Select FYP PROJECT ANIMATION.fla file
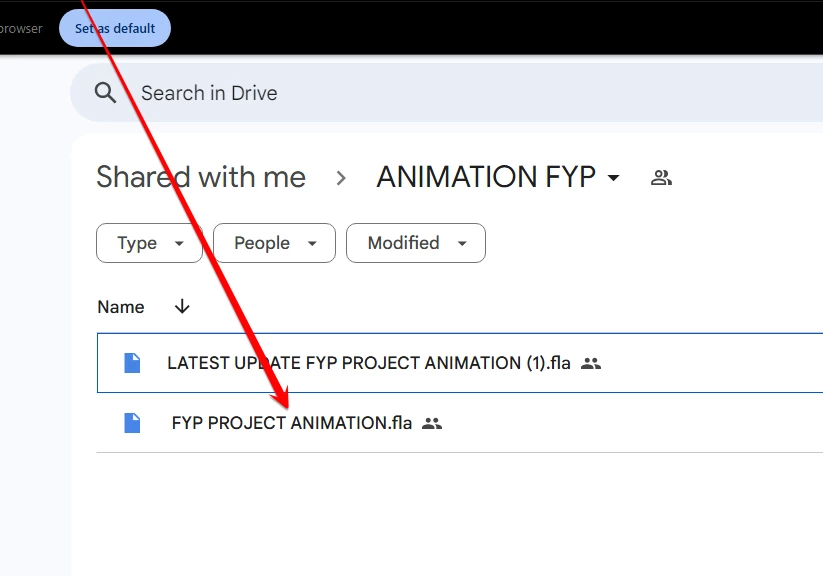The image size is (823, 576). (460, 423)
